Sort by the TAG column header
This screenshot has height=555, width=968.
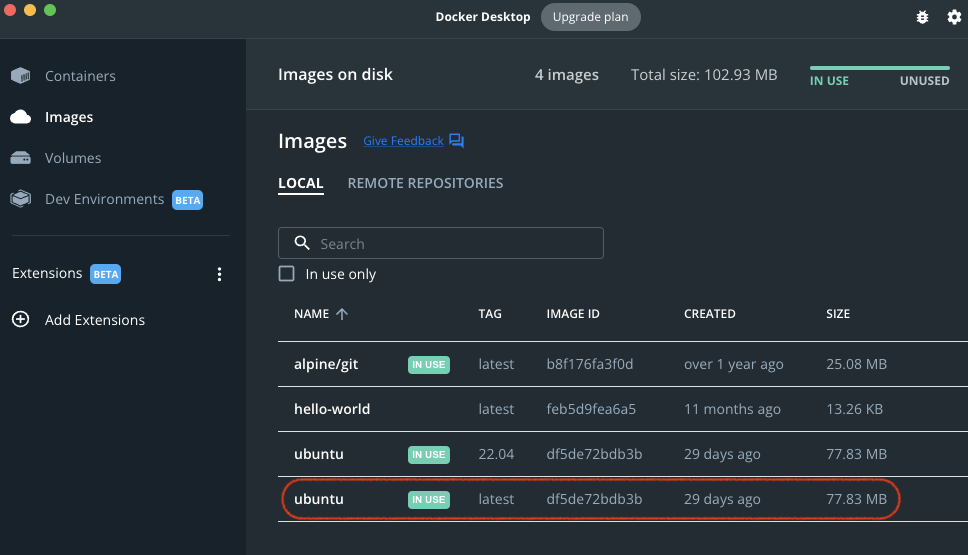click(x=490, y=314)
